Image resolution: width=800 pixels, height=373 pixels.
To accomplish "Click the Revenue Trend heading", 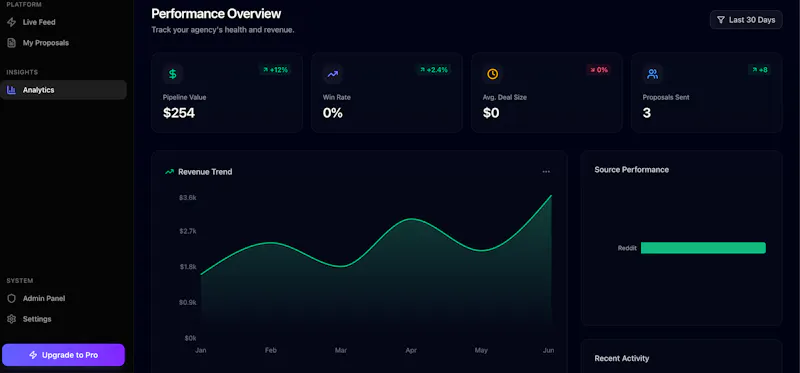I will [205, 172].
